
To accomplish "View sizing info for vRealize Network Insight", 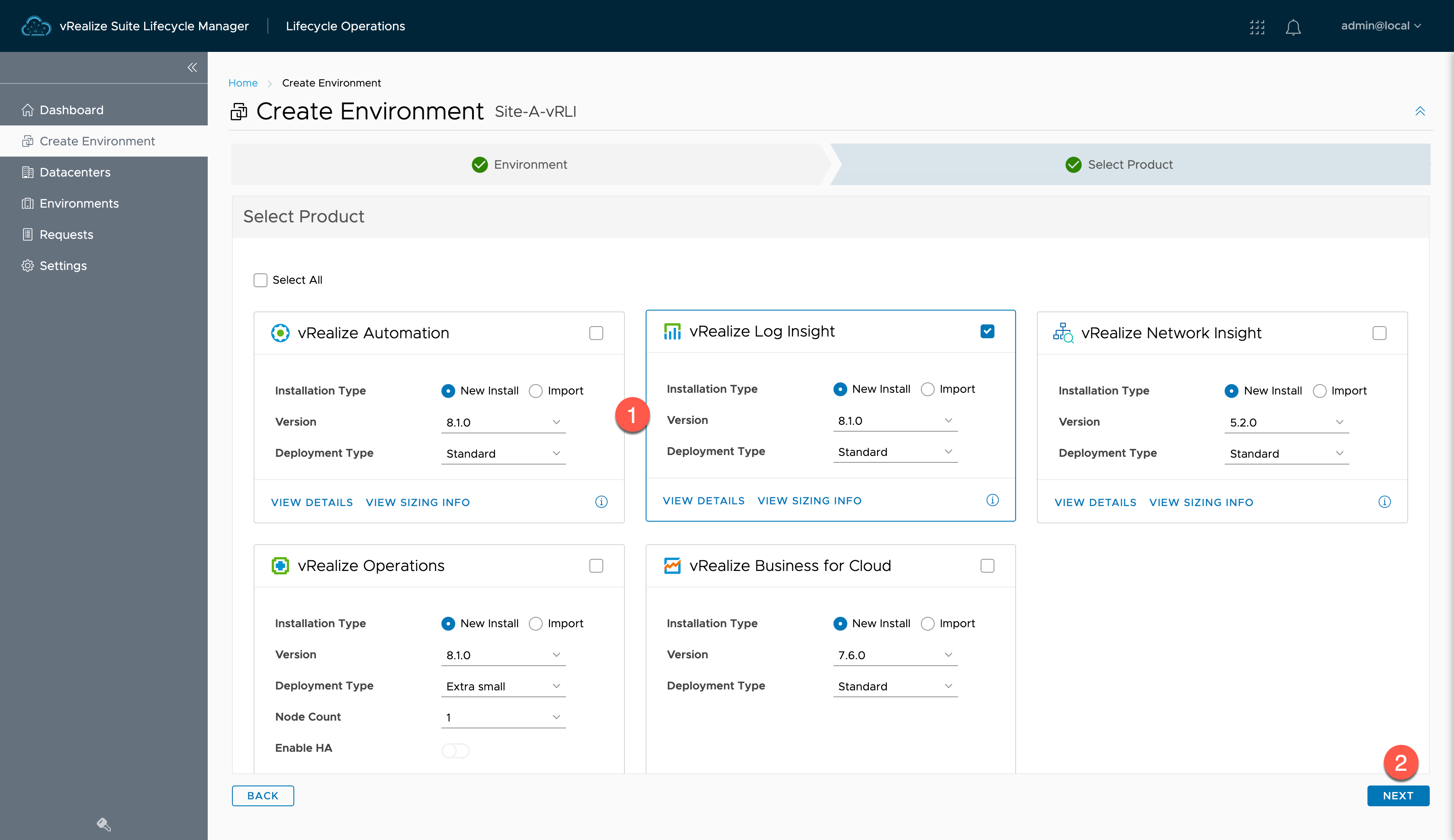I will coord(1201,503).
